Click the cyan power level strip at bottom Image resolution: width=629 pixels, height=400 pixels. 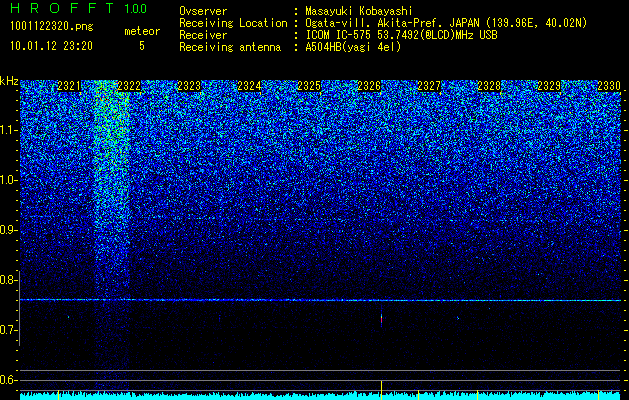point(321,396)
